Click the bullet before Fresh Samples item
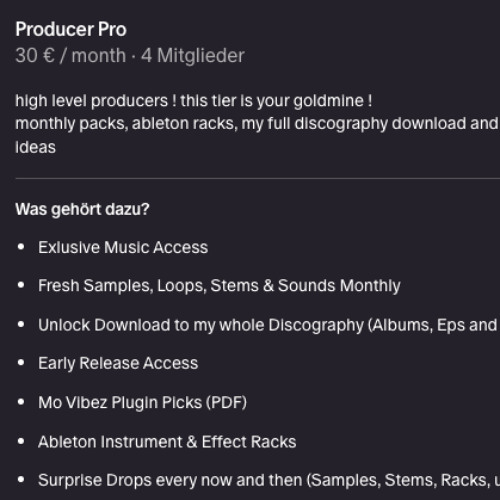 [x=21, y=285]
